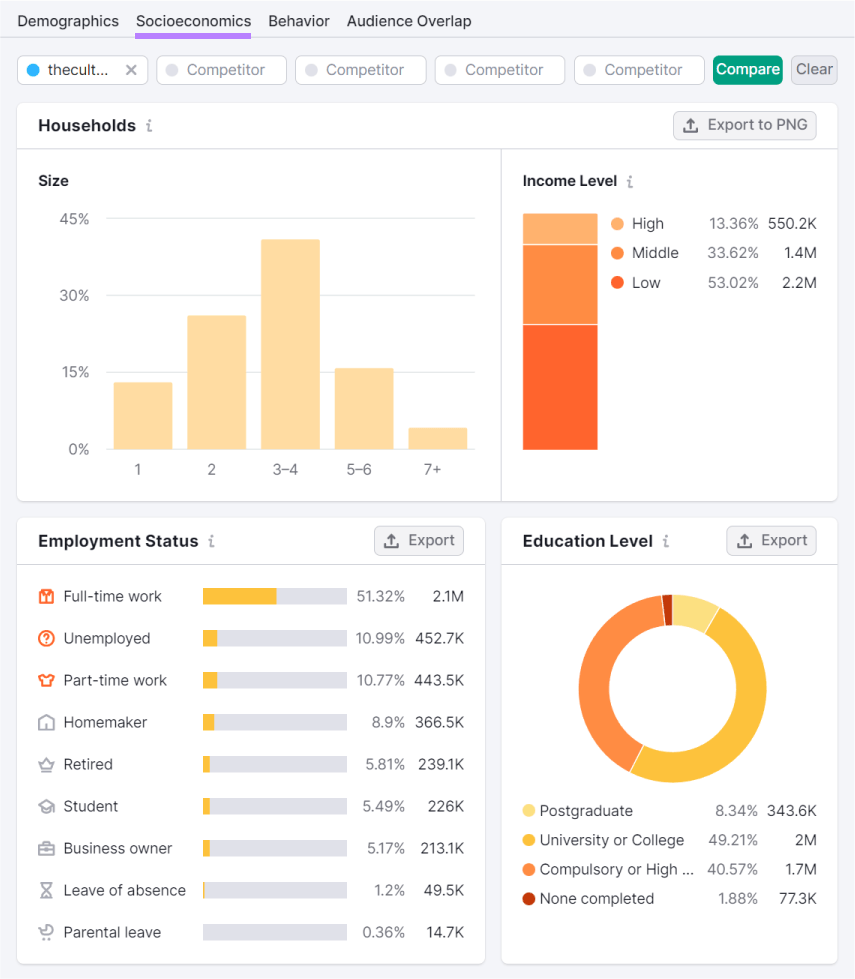The image size is (855, 979).
Task: Click the Business owner briefcase icon
Action: tap(46, 848)
